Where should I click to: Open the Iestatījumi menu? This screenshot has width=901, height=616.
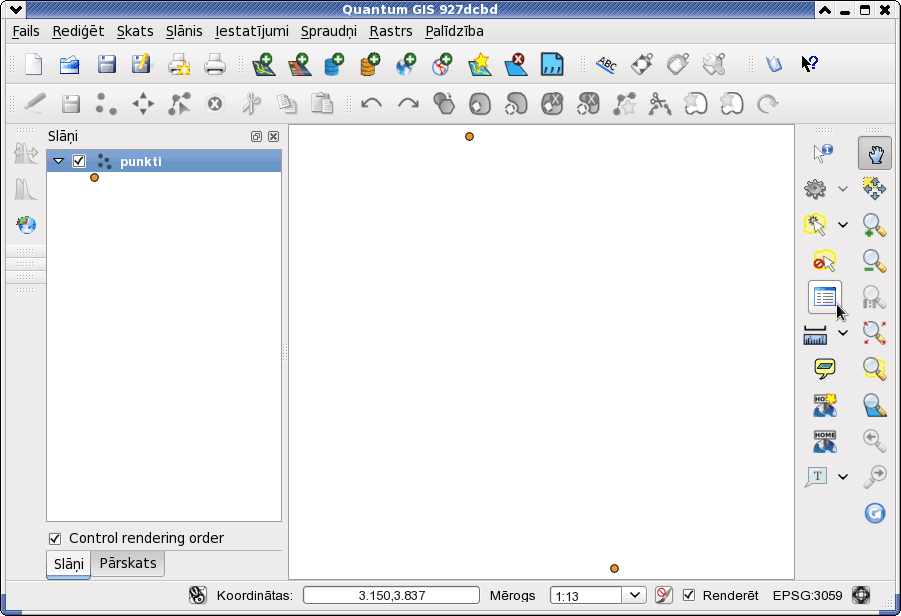252,31
